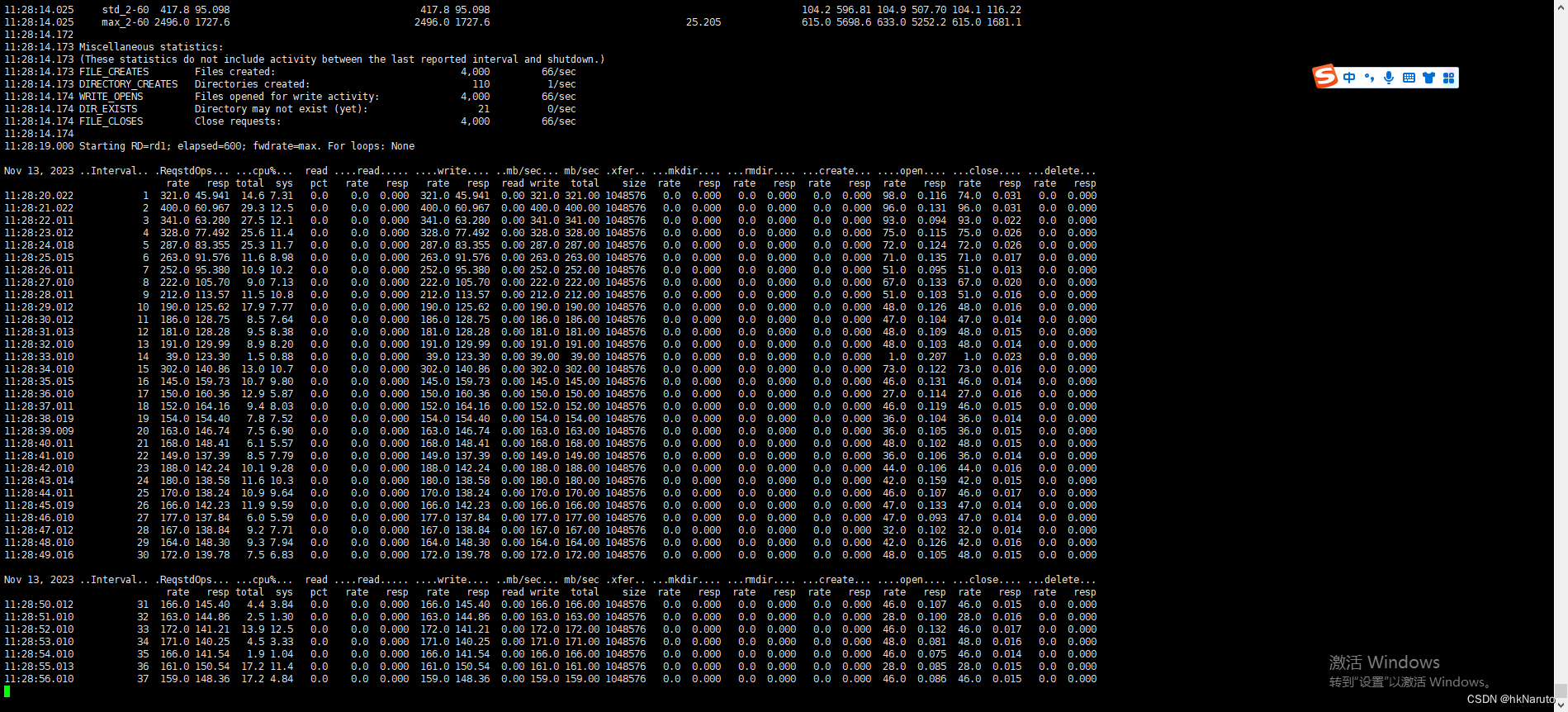Select the text "Miscellaneous statistics:"
Screen dimensions: 1568x712
coord(151,47)
